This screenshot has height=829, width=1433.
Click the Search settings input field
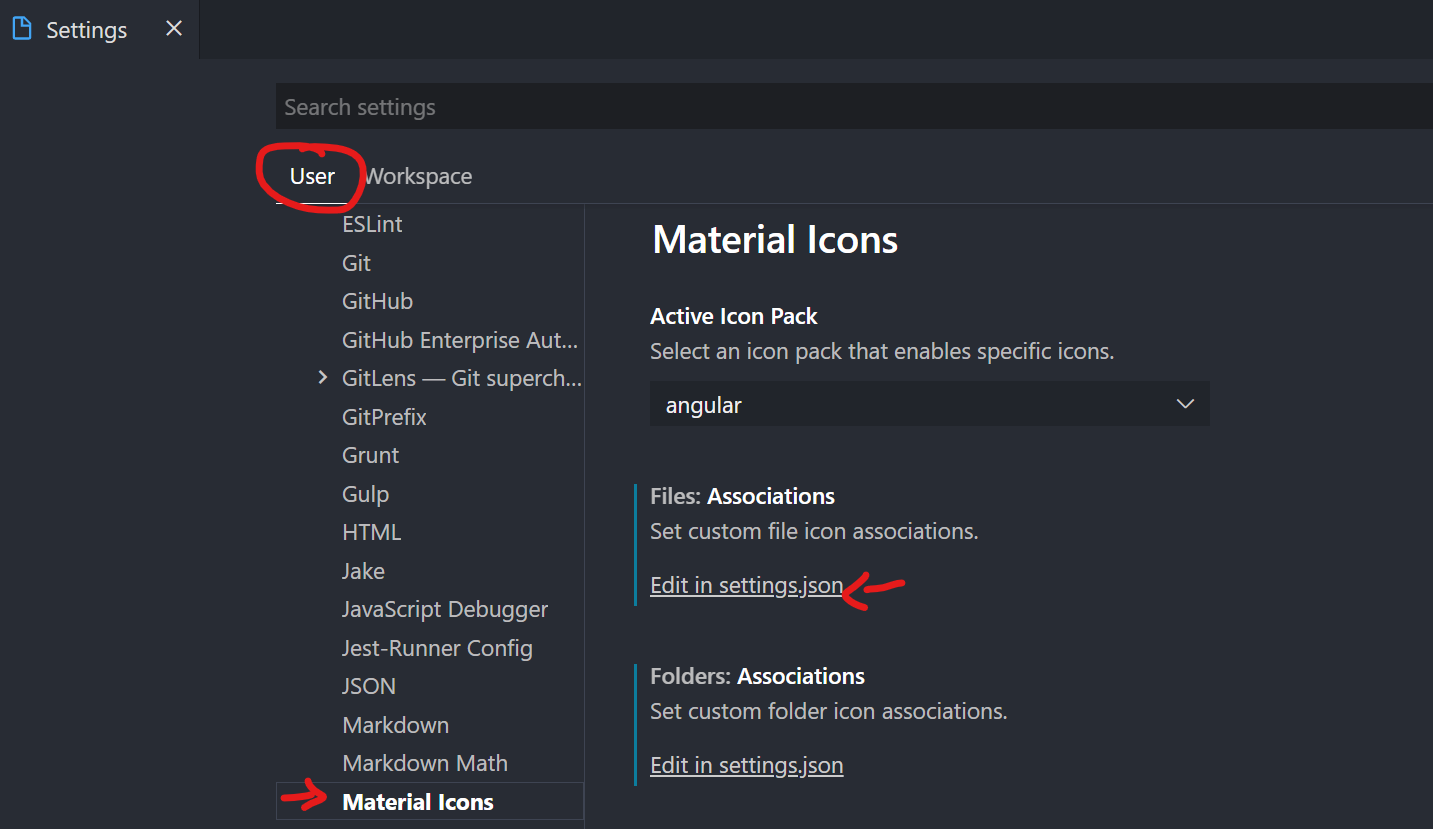(x=700, y=106)
